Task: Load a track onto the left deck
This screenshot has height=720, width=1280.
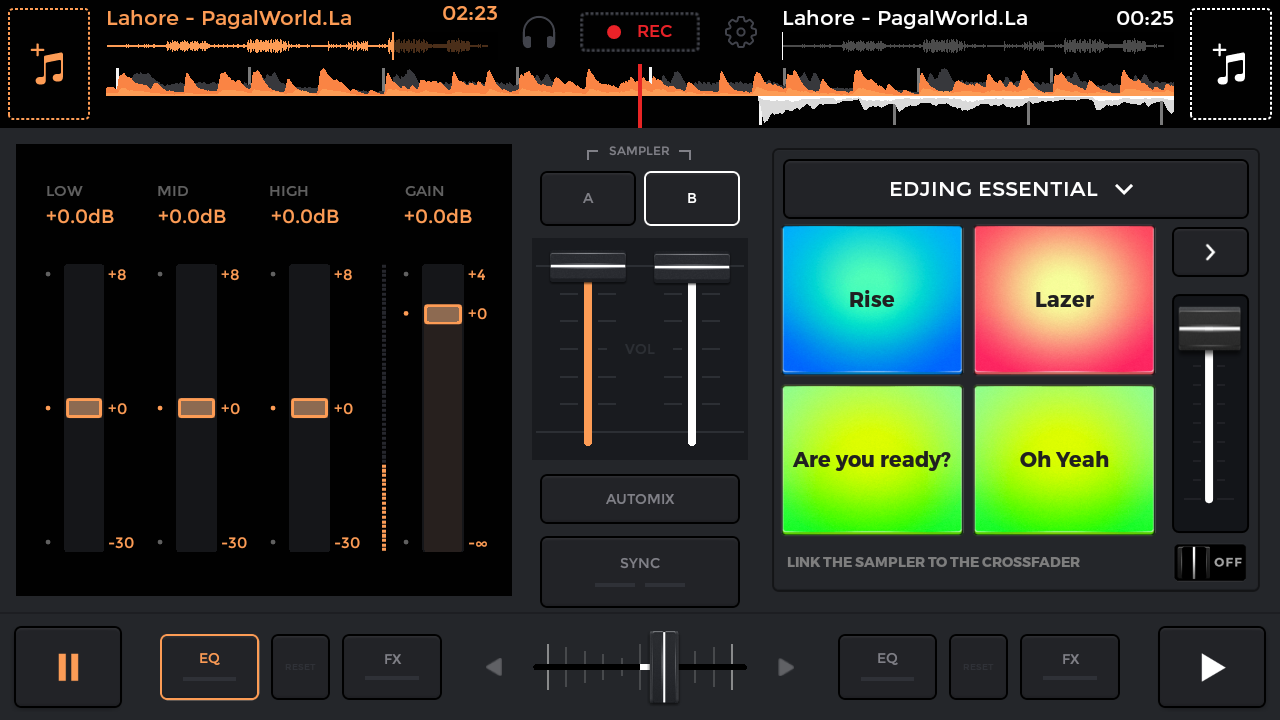Action: 48,63
